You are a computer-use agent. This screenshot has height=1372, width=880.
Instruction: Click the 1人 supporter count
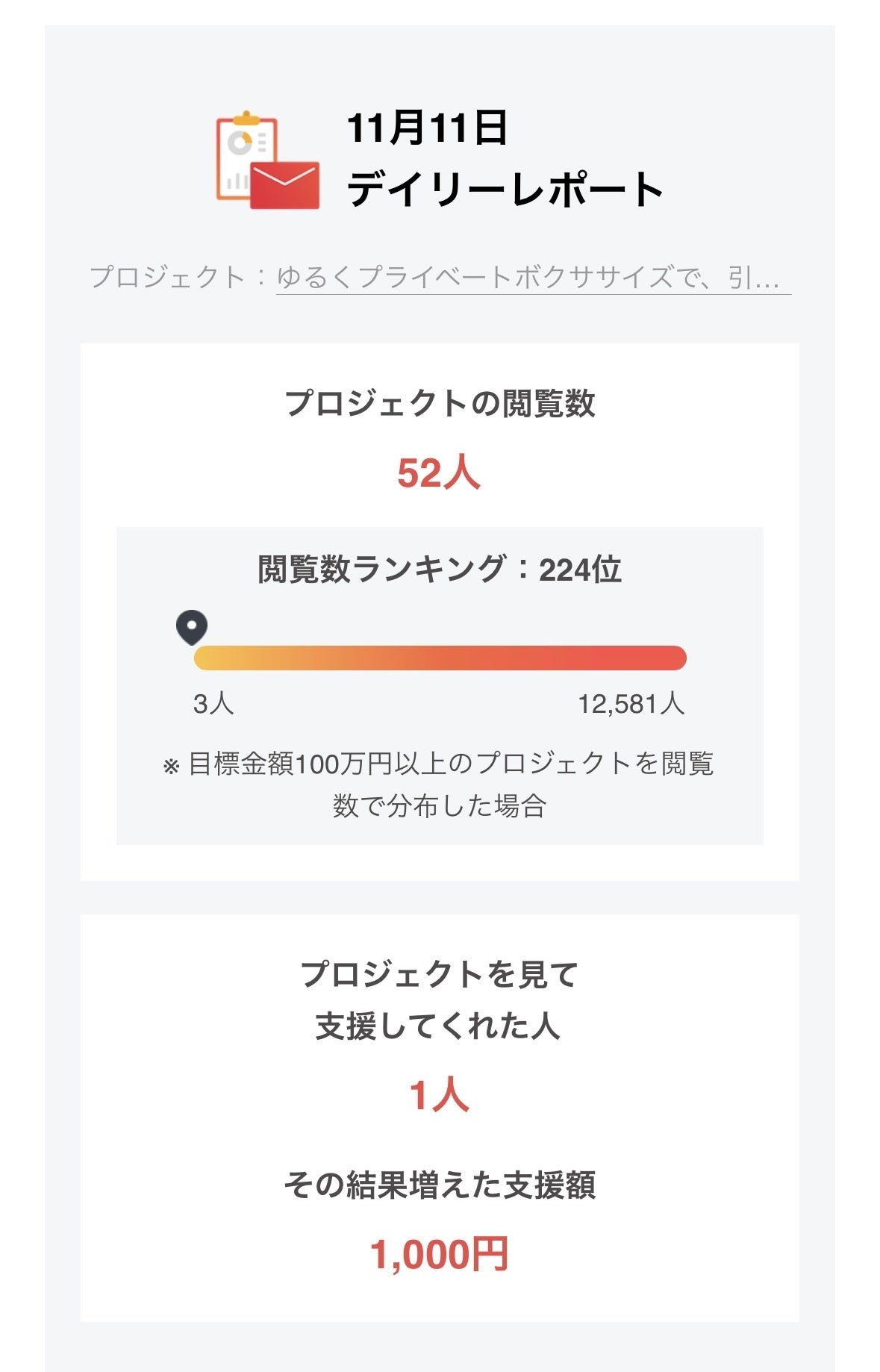pos(439,1096)
